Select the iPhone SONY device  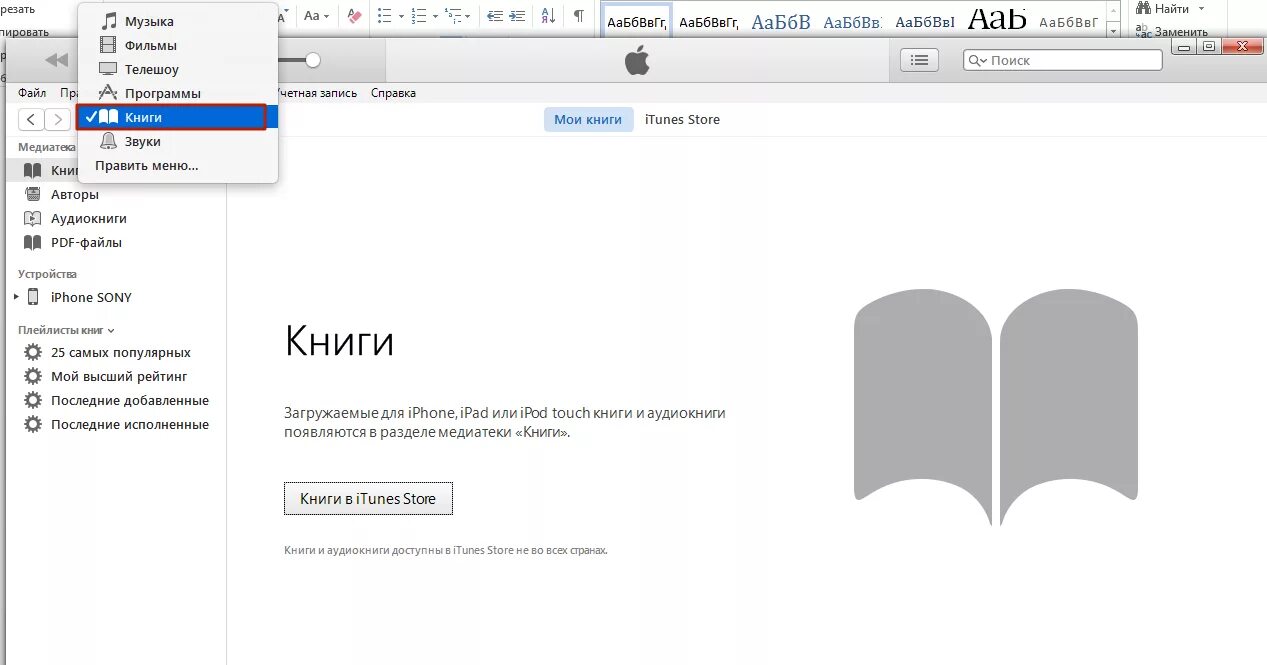click(91, 297)
